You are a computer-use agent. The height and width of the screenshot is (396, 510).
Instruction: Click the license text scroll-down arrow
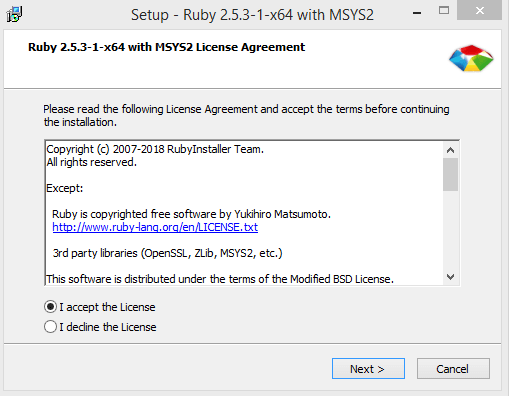pyautogui.click(x=451, y=277)
